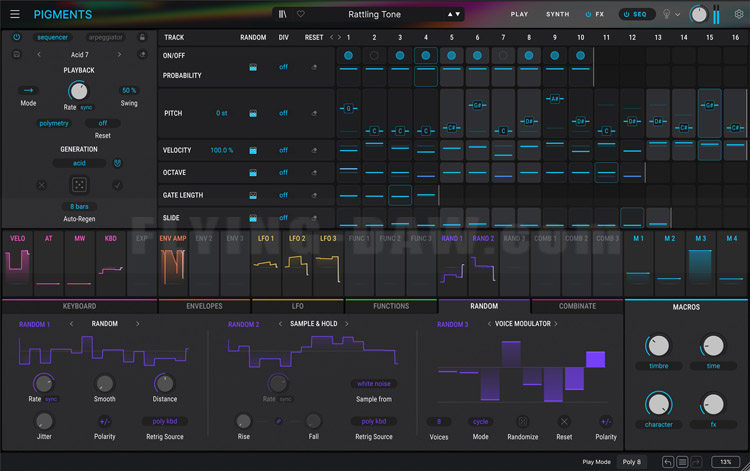The width and height of the screenshot is (750, 471).
Task: Open the settings gear icon
Action: (x=737, y=15)
